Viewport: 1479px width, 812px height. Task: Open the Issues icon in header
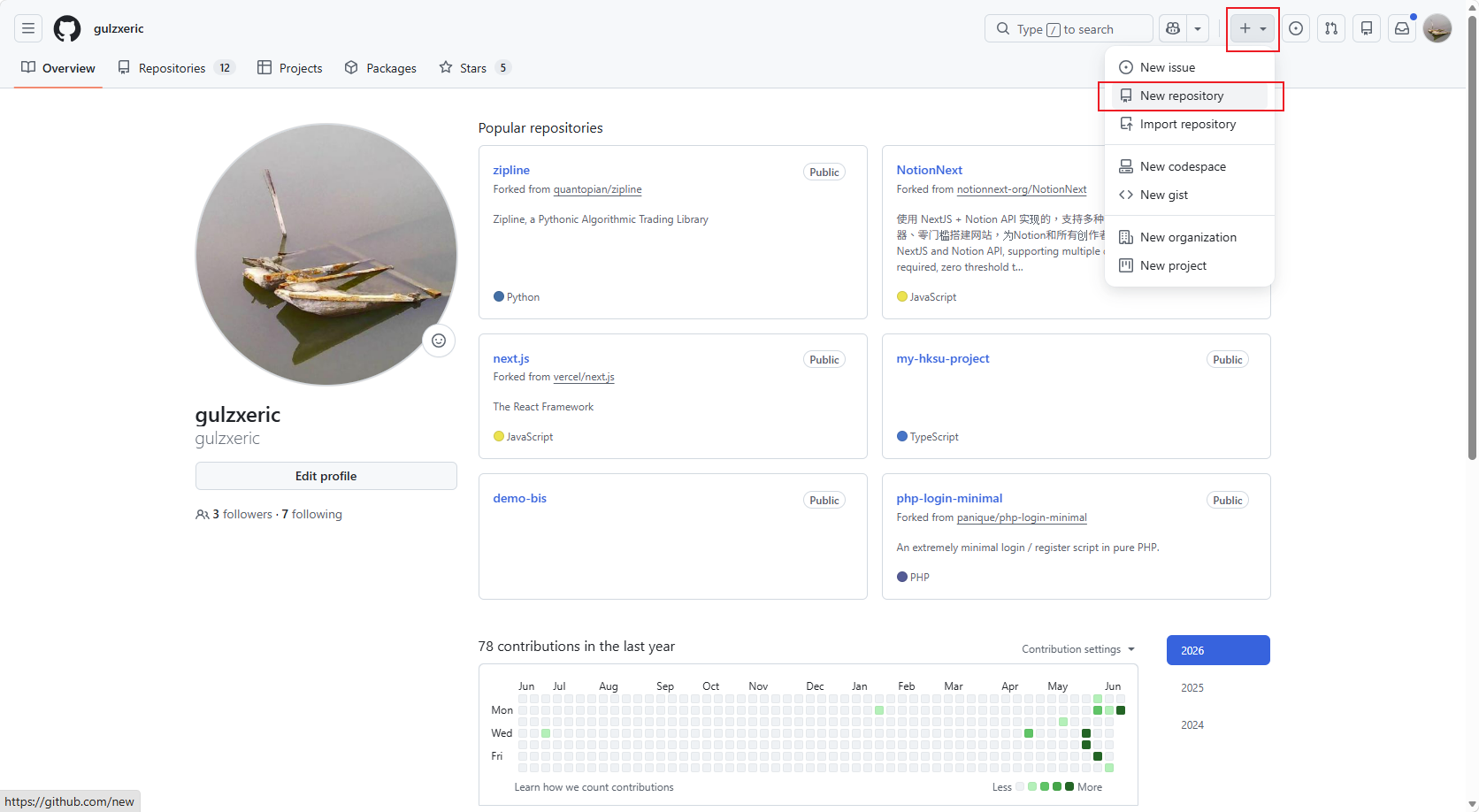(1296, 28)
